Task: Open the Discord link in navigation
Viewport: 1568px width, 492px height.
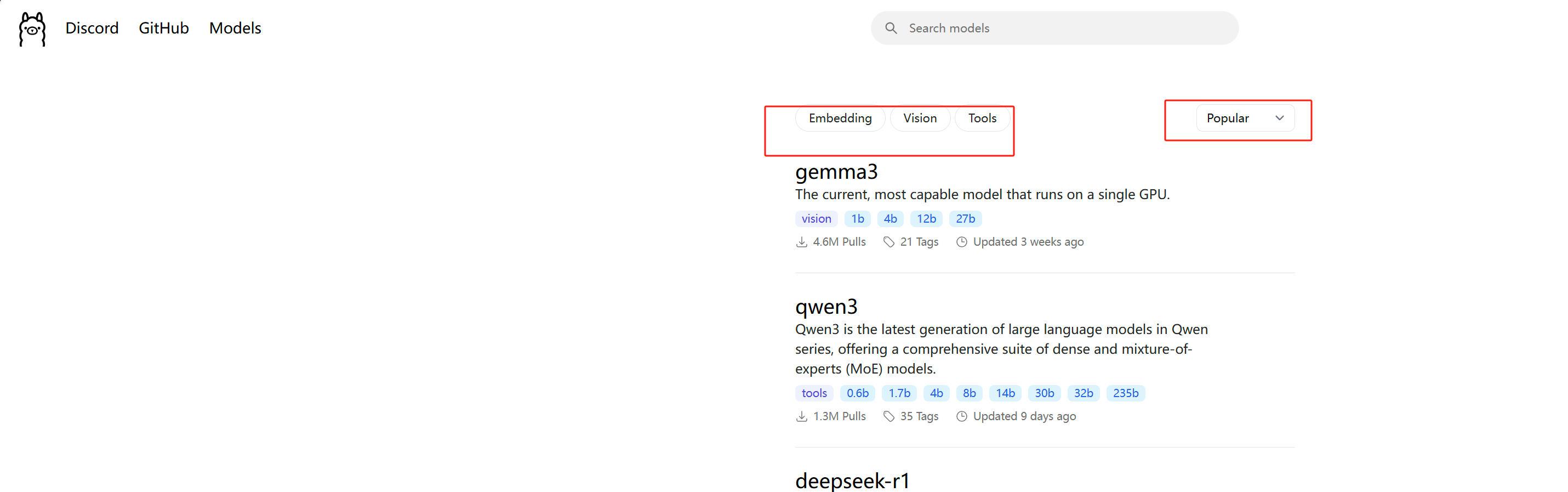Action: click(x=92, y=28)
